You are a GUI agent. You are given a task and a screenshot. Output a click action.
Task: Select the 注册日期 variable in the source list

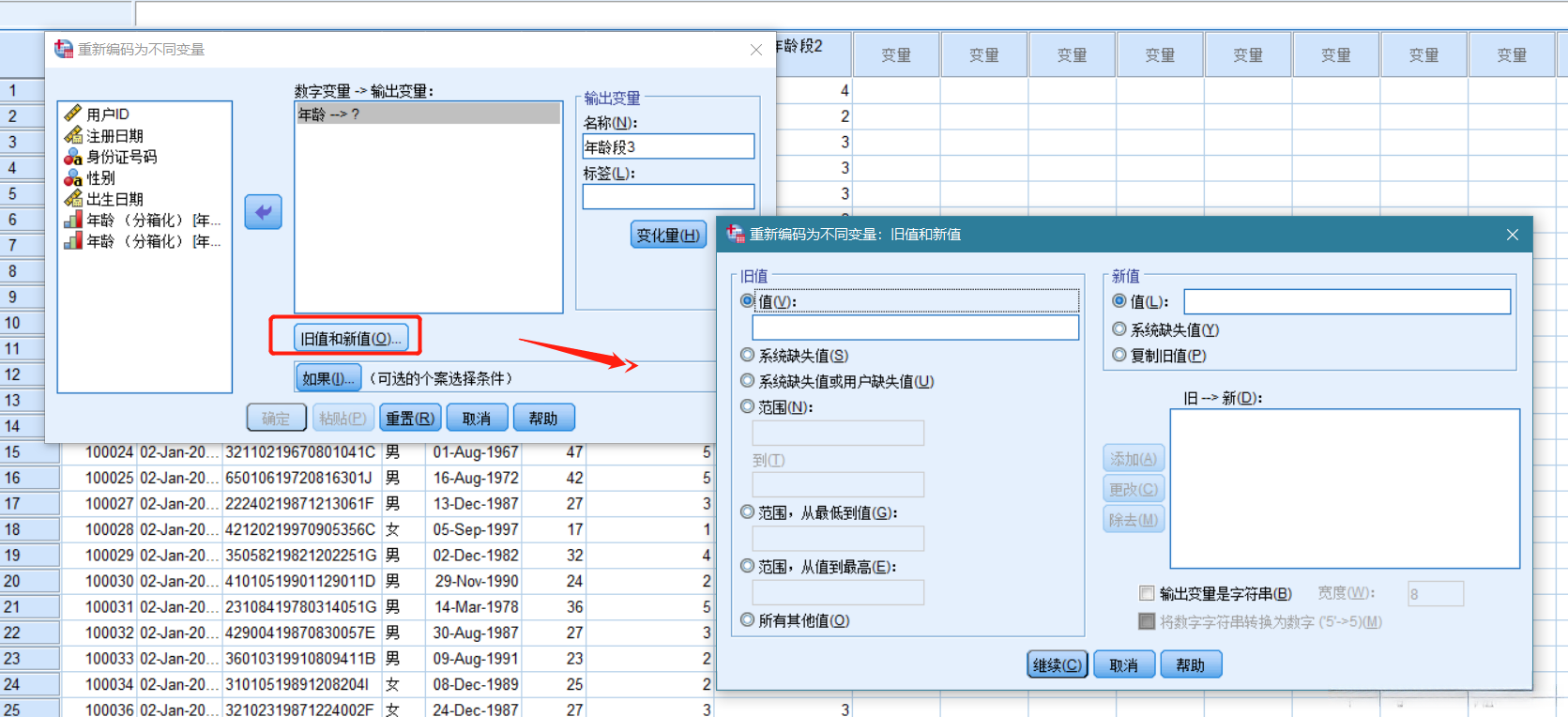(114, 135)
